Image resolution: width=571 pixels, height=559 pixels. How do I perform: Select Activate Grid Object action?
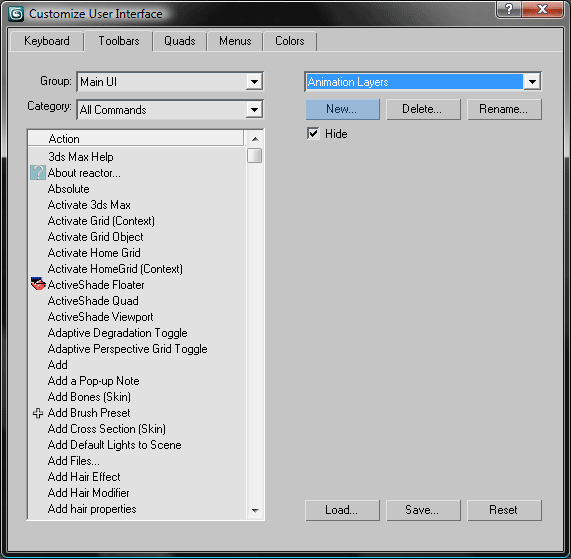(x=95, y=237)
